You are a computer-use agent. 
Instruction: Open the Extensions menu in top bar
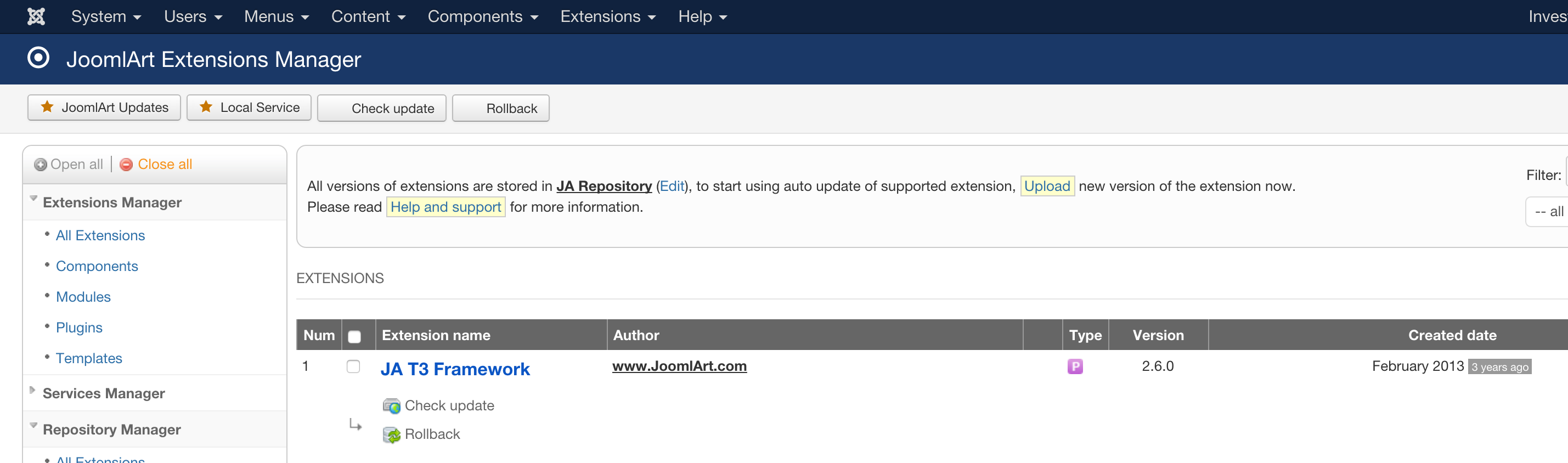coord(607,16)
